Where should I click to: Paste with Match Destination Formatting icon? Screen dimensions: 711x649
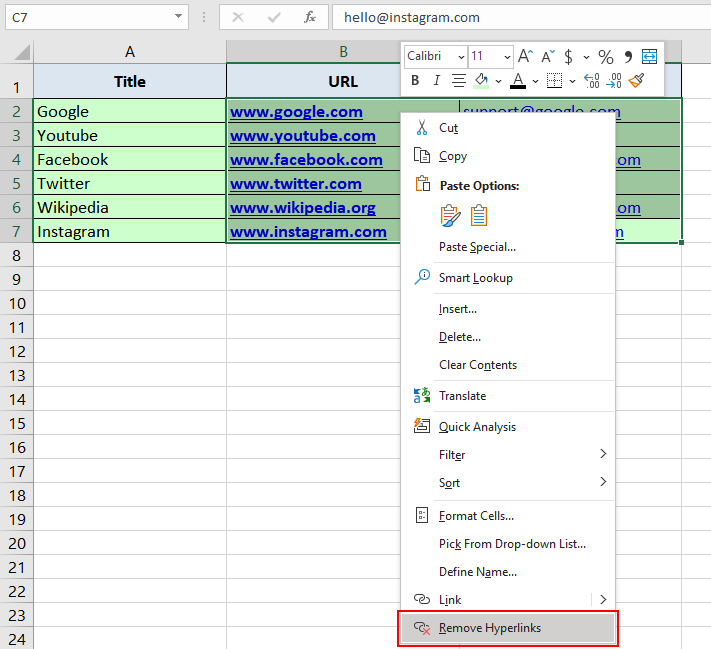click(479, 215)
